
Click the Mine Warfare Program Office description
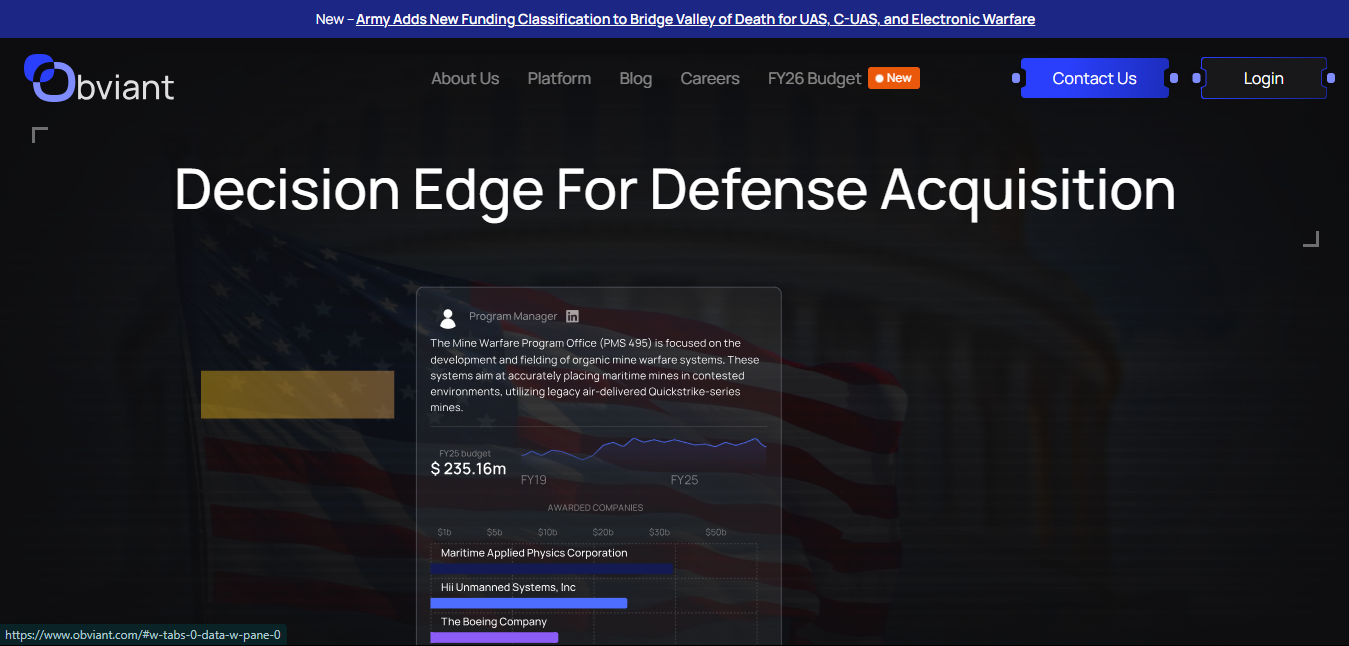[x=596, y=375]
